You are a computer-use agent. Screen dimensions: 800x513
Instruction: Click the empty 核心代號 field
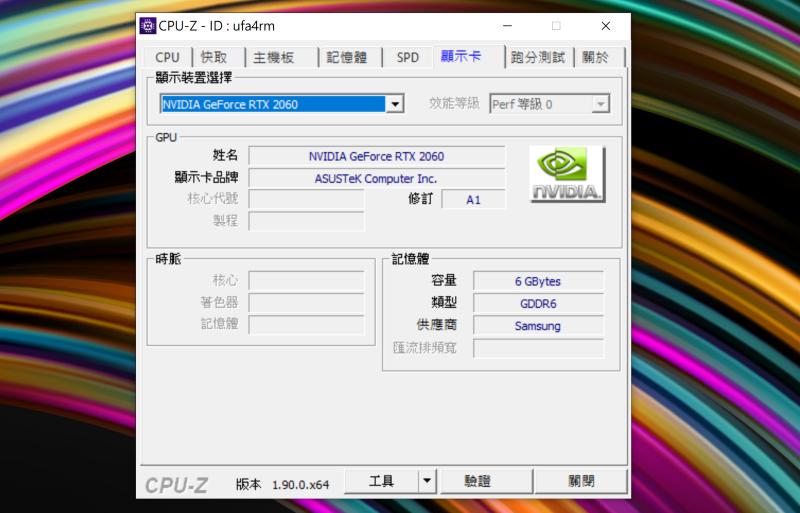click(x=306, y=200)
